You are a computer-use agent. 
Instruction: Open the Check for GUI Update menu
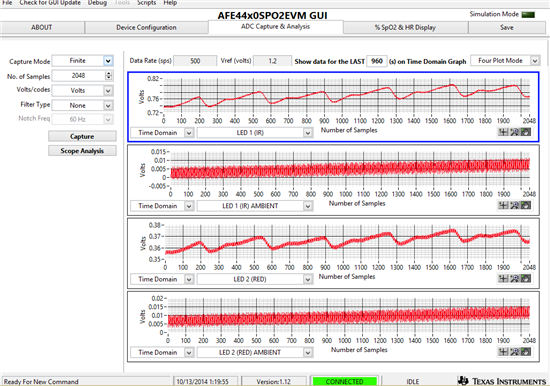50,2
